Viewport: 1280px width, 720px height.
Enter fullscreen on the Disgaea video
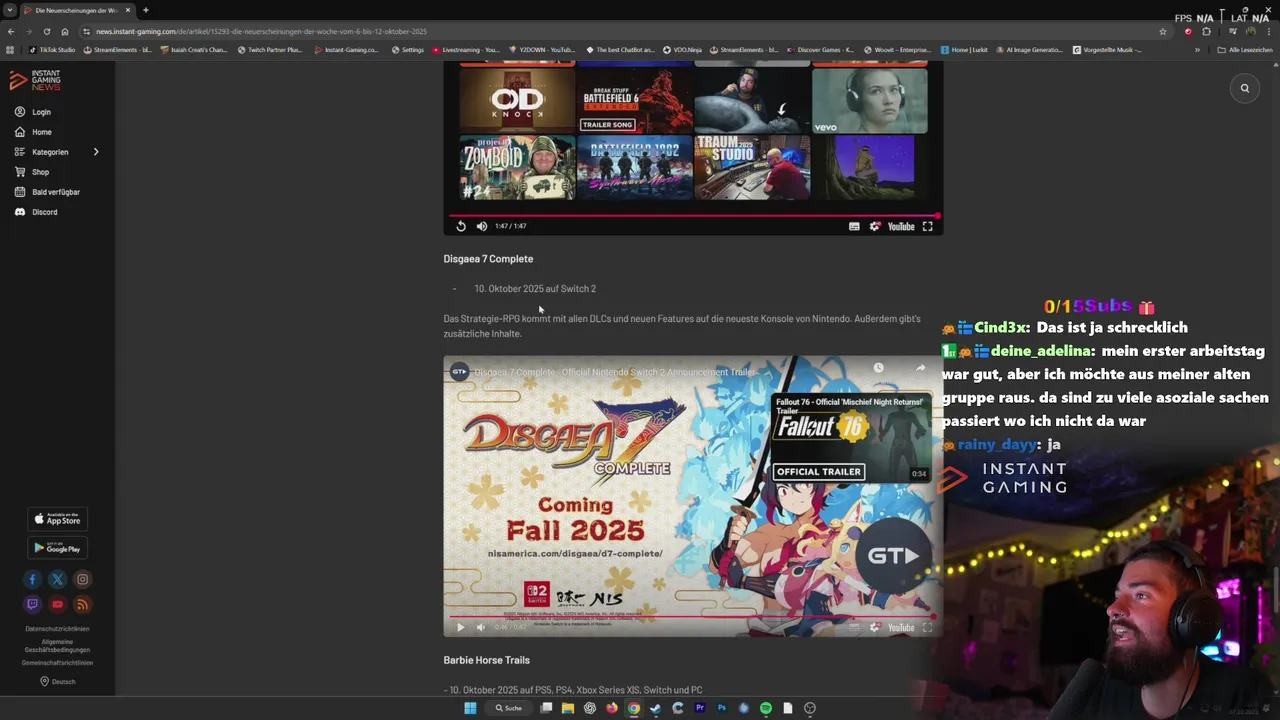pos(928,627)
